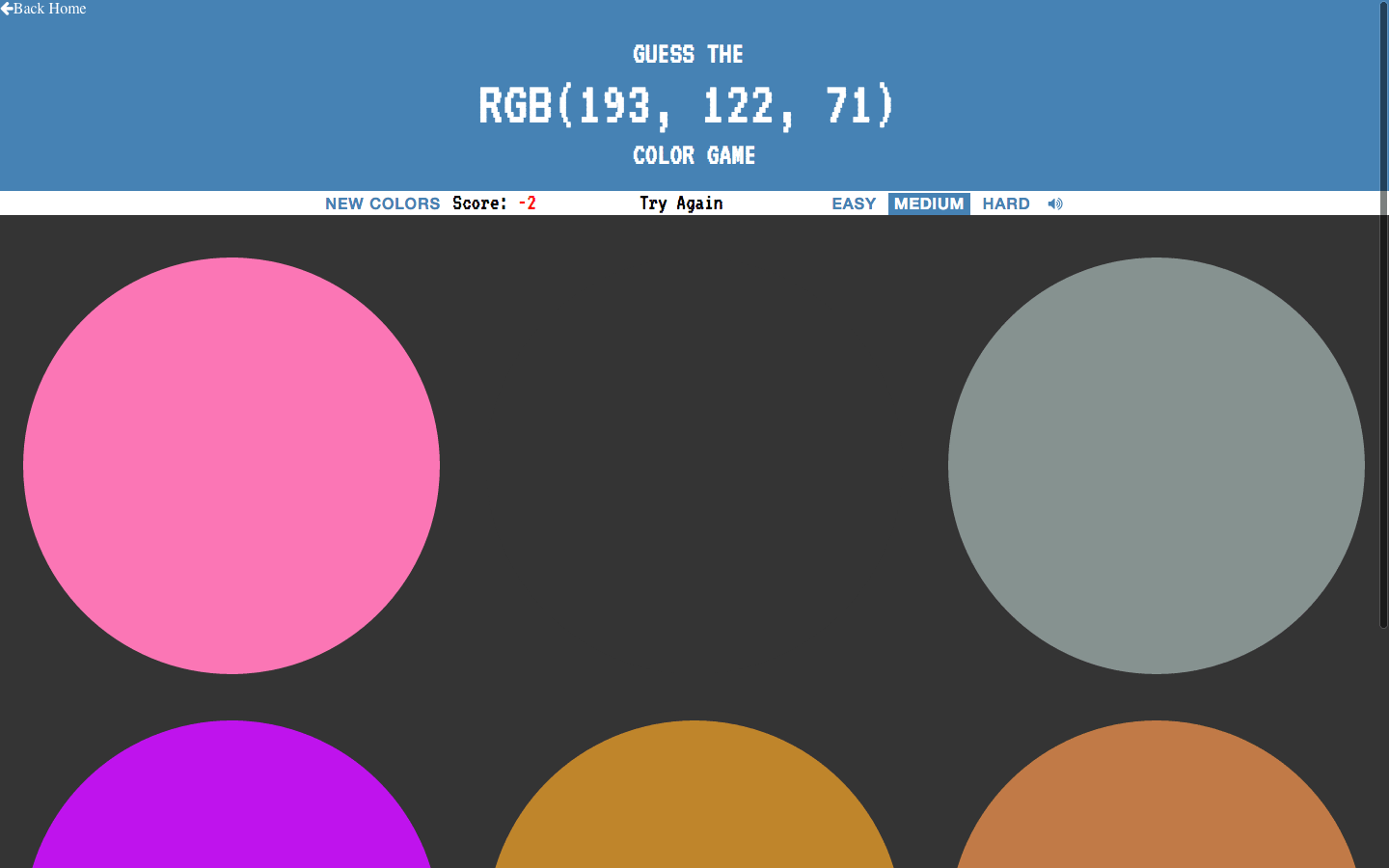Choose the golden-brown color circle

[694, 795]
